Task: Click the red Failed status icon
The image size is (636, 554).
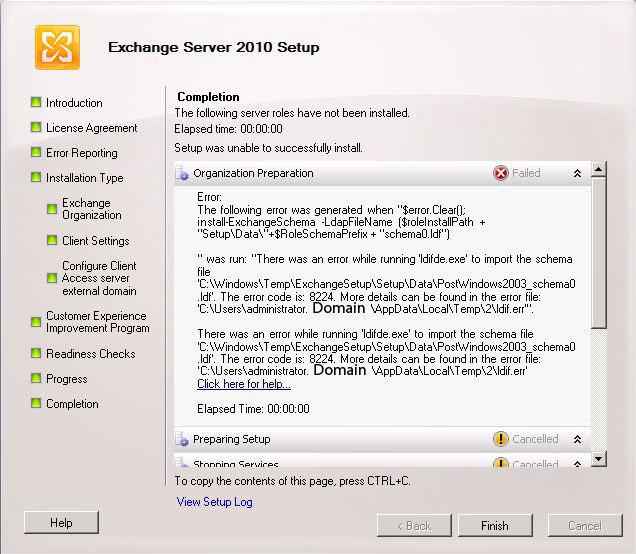Action: pyautogui.click(x=501, y=173)
